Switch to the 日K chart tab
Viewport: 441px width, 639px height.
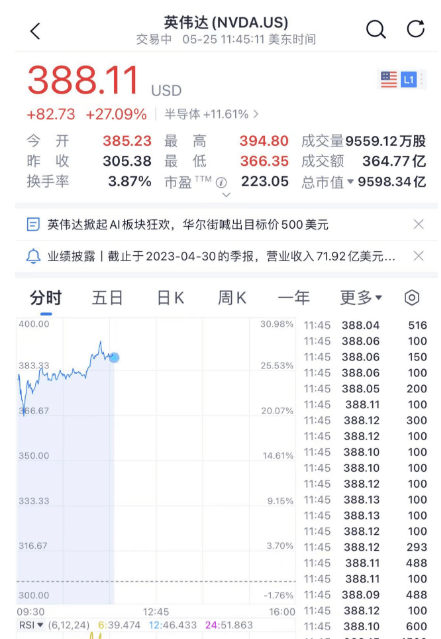pyautogui.click(x=170, y=298)
